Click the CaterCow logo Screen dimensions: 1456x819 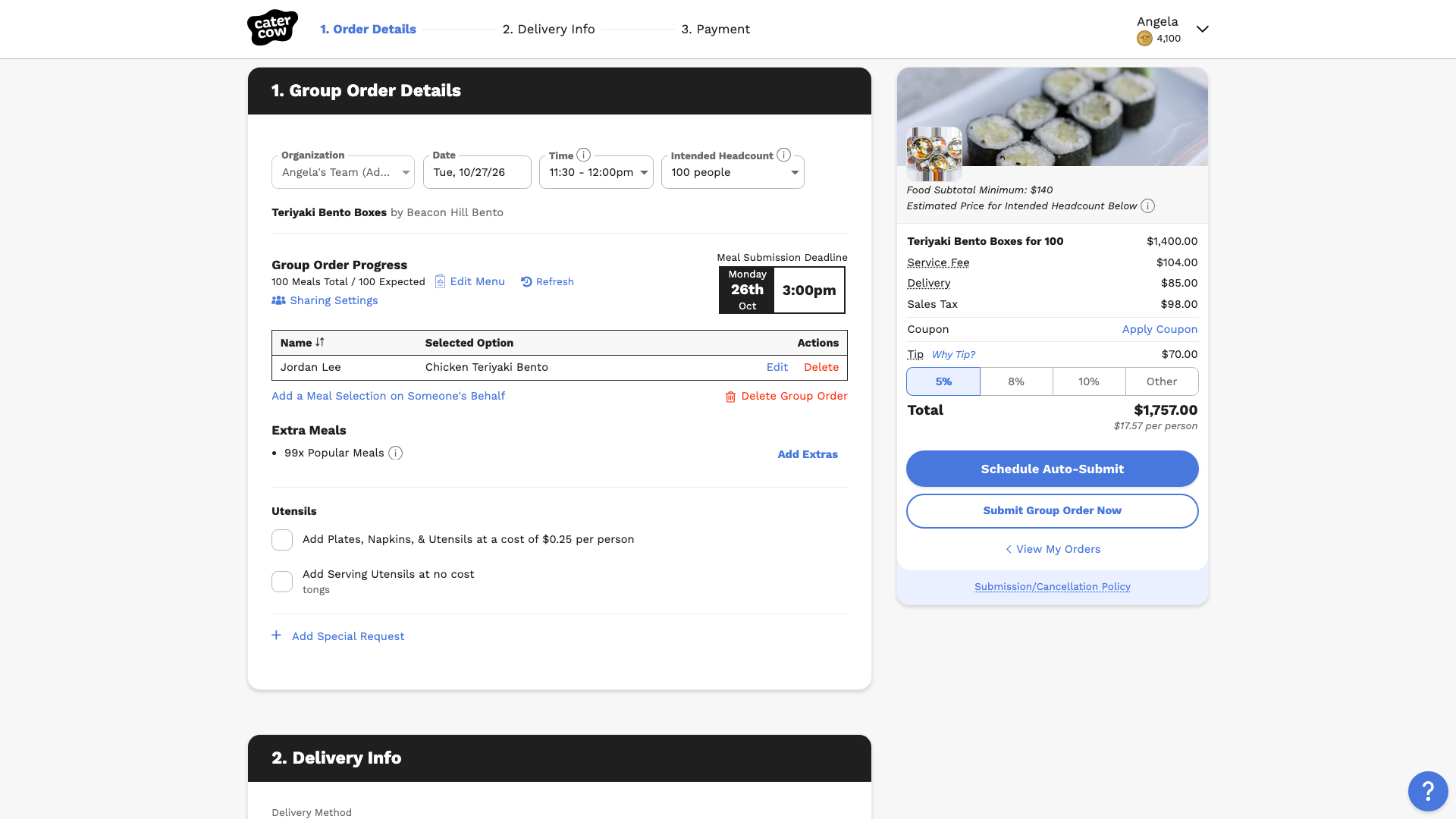click(x=272, y=28)
